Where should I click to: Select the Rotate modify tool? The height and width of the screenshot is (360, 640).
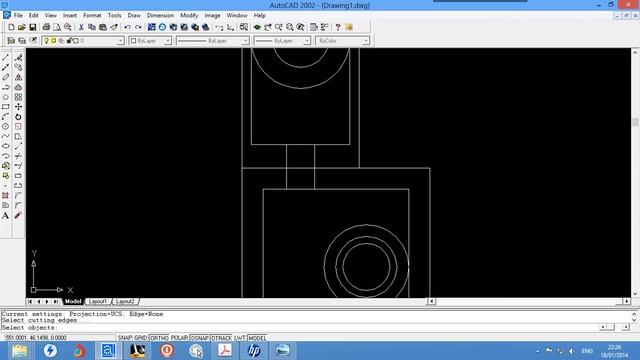coord(18,117)
